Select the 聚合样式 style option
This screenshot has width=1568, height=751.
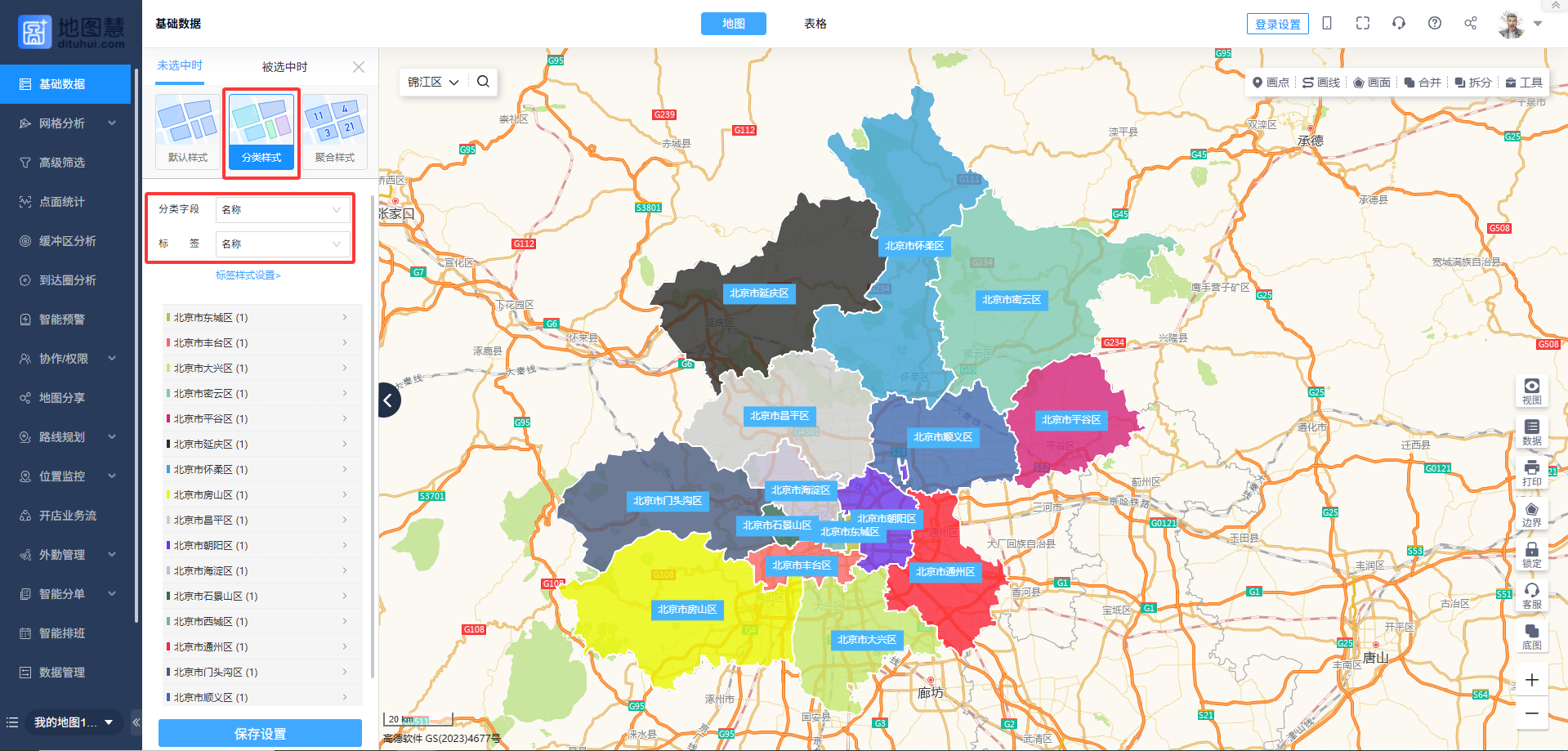click(x=335, y=131)
